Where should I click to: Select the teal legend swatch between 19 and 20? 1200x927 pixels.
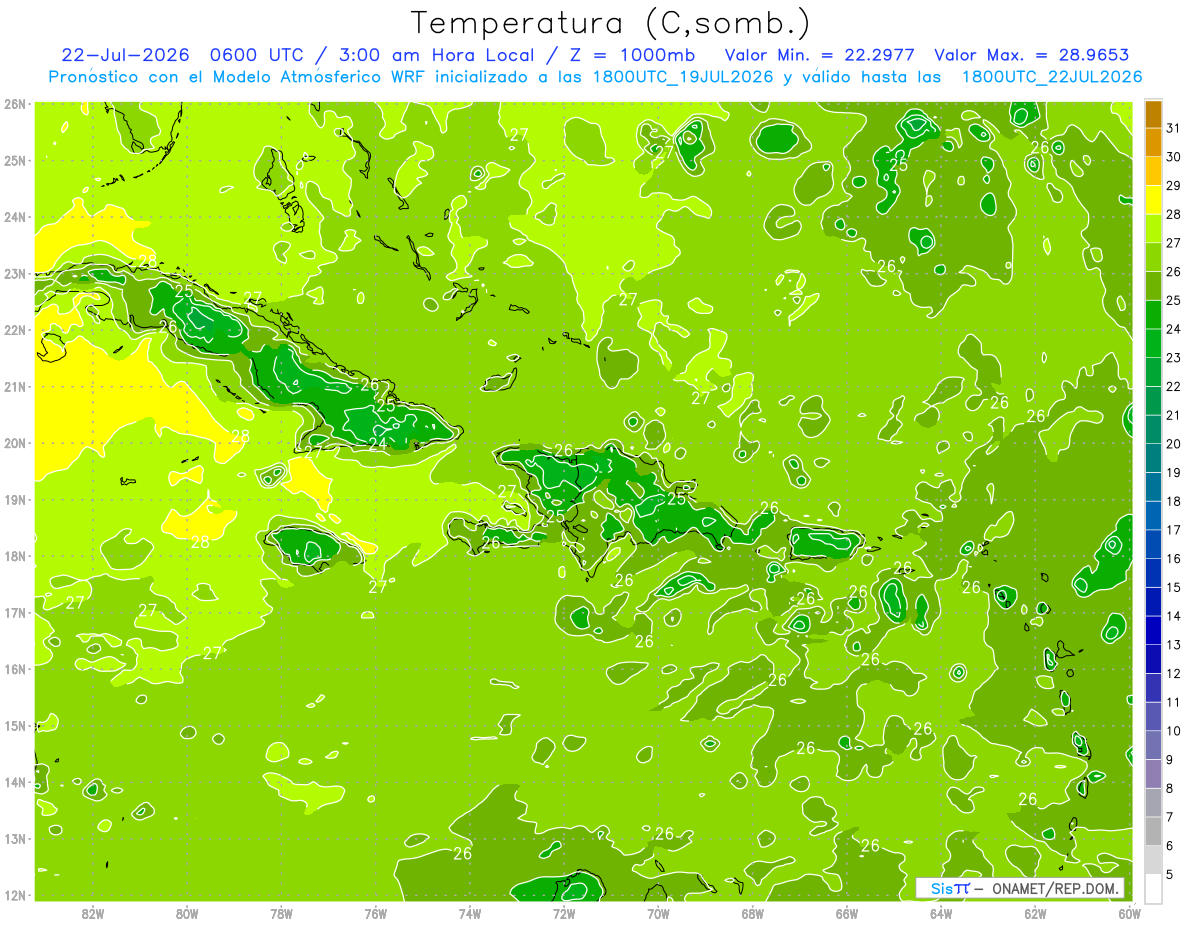point(1153,458)
